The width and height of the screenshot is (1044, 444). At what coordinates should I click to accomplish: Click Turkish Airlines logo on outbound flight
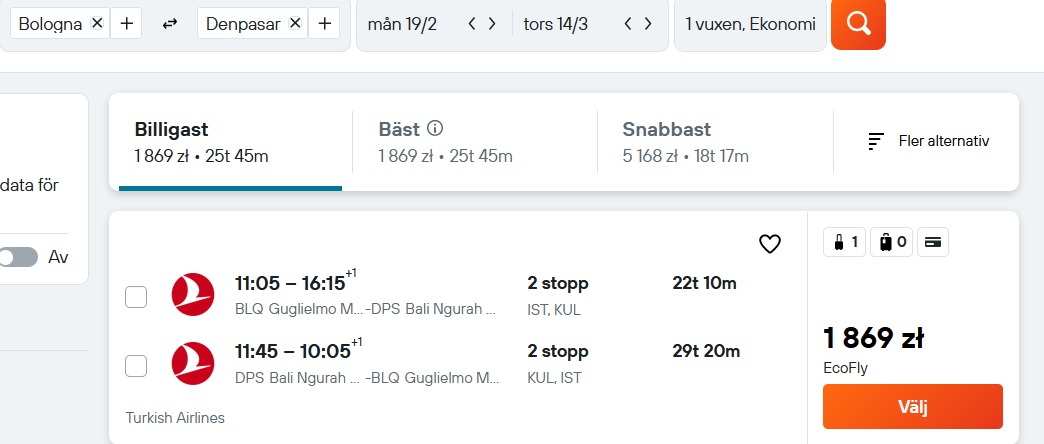pyautogui.click(x=193, y=294)
